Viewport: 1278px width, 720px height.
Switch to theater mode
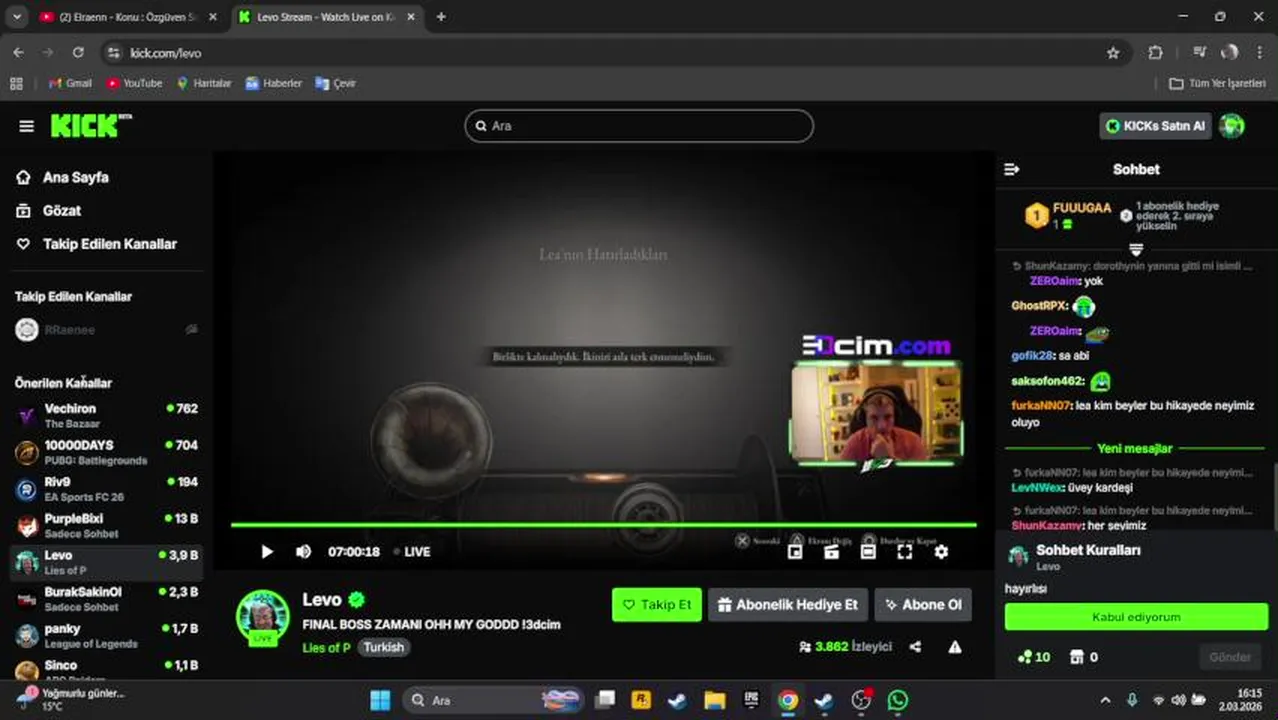pos(868,551)
